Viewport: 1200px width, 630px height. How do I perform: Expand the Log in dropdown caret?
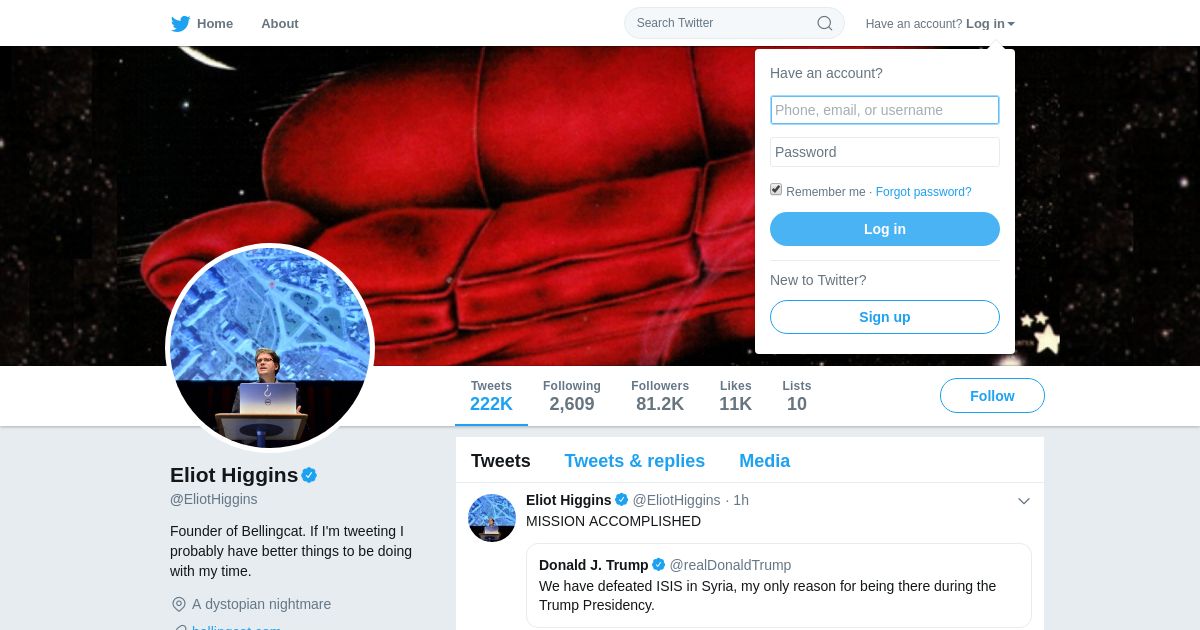point(1011,24)
